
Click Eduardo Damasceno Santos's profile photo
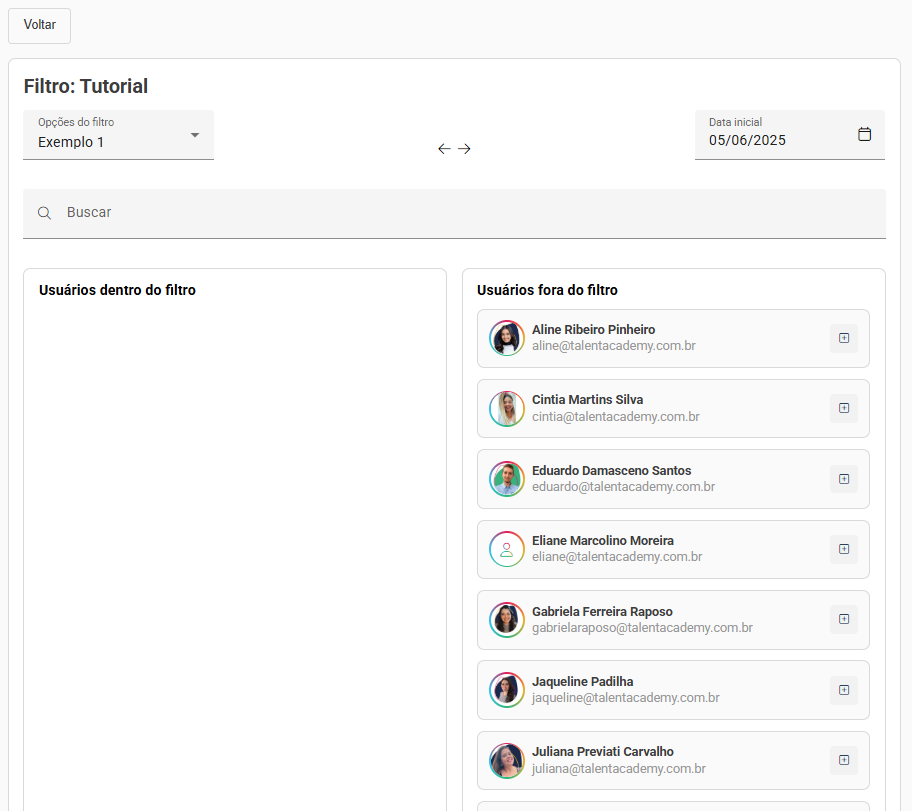(507, 479)
